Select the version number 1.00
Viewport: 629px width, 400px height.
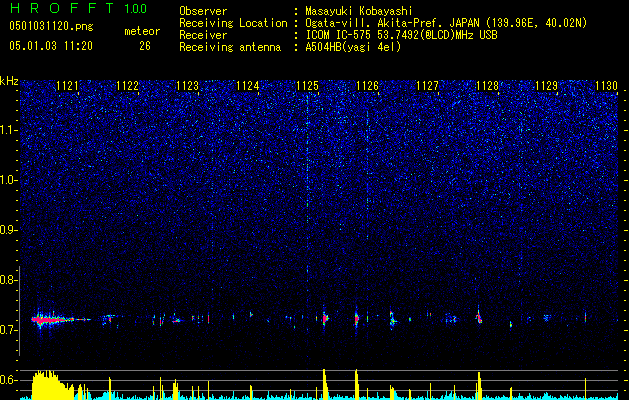pos(136,8)
